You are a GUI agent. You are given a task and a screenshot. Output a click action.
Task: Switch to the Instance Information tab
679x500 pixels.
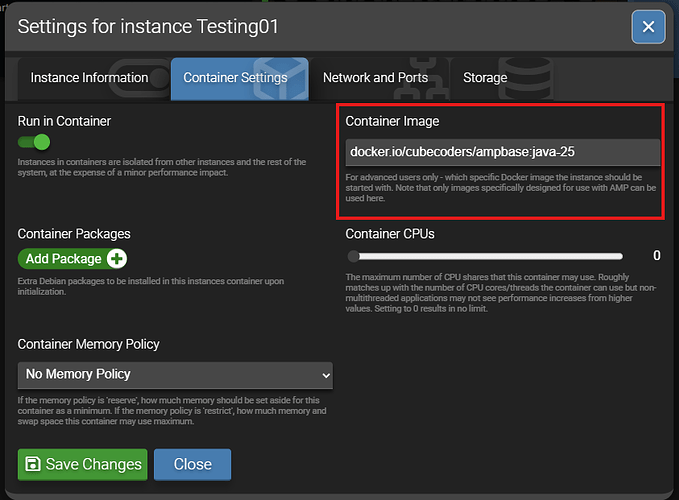[x=89, y=78]
